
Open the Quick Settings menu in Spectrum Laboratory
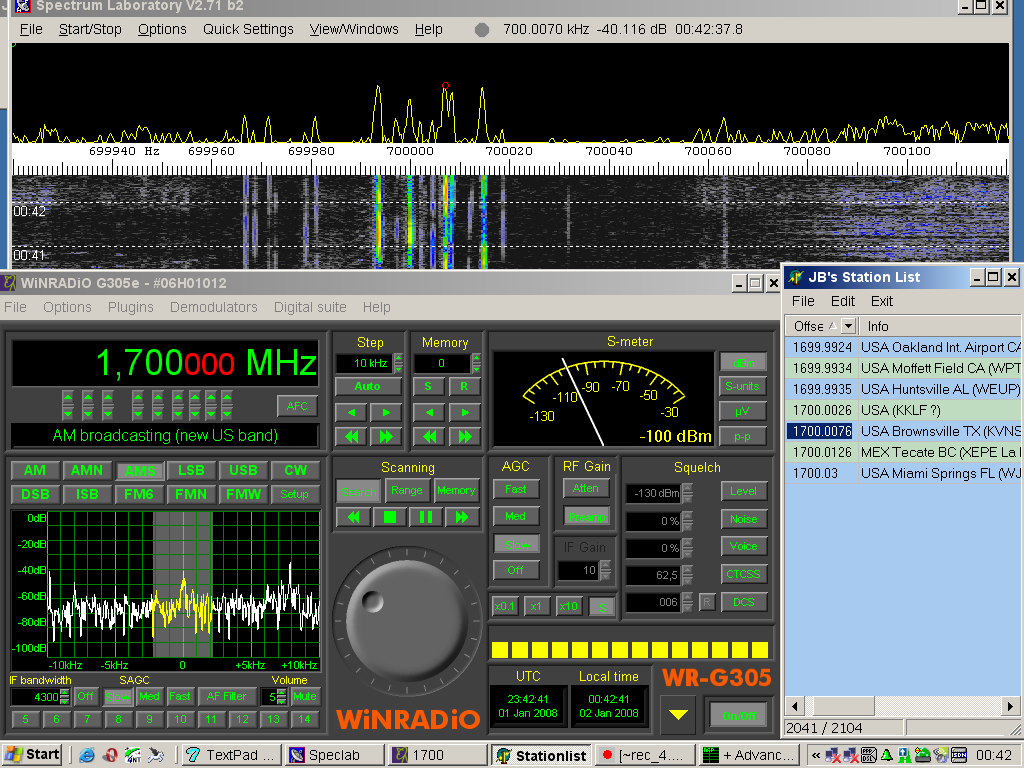[248, 29]
